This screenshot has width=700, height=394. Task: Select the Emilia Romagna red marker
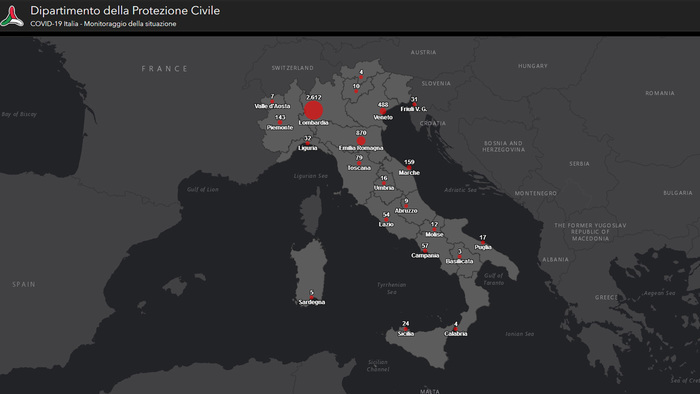361,141
